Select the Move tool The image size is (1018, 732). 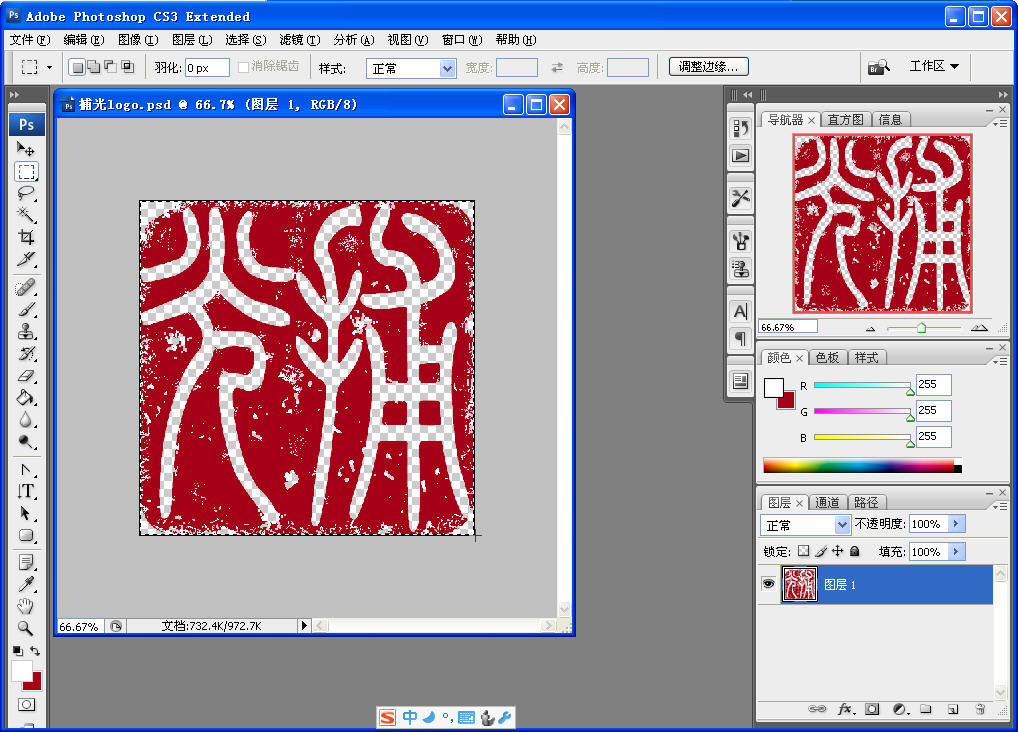tap(26, 147)
